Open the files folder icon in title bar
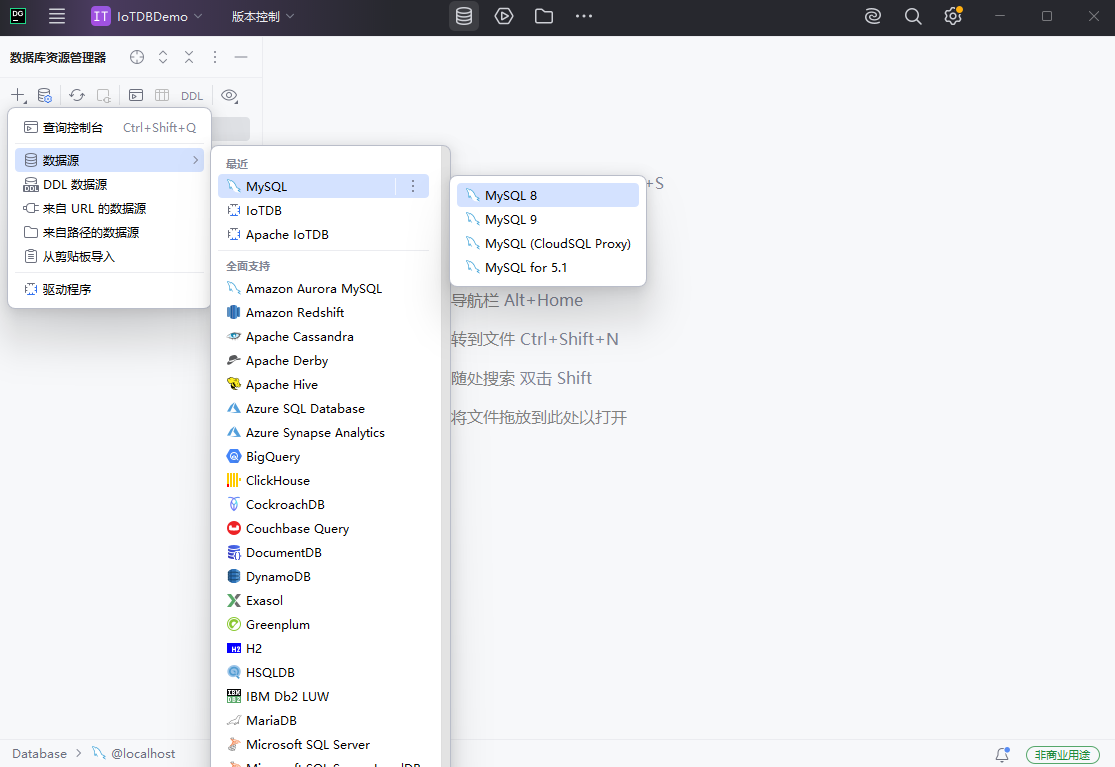 544,16
